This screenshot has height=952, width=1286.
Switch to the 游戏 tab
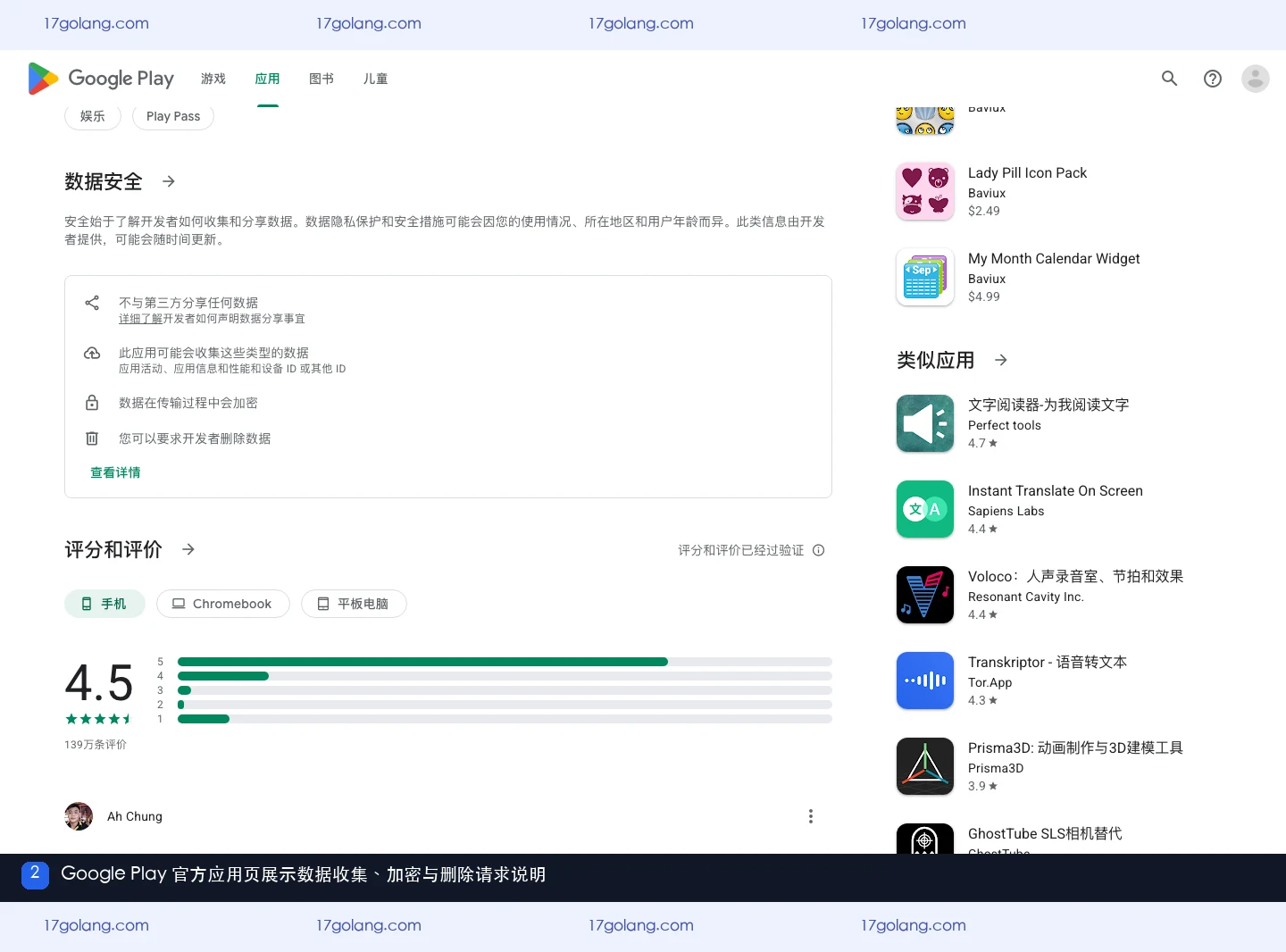213,79
